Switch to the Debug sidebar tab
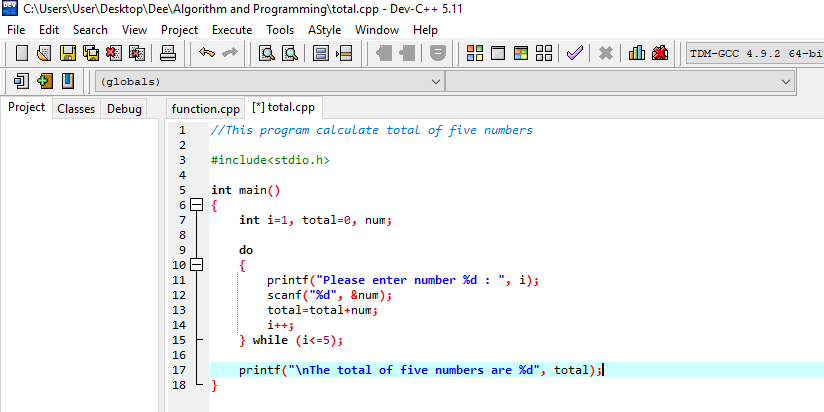824x412 pixels. (125, 109)
